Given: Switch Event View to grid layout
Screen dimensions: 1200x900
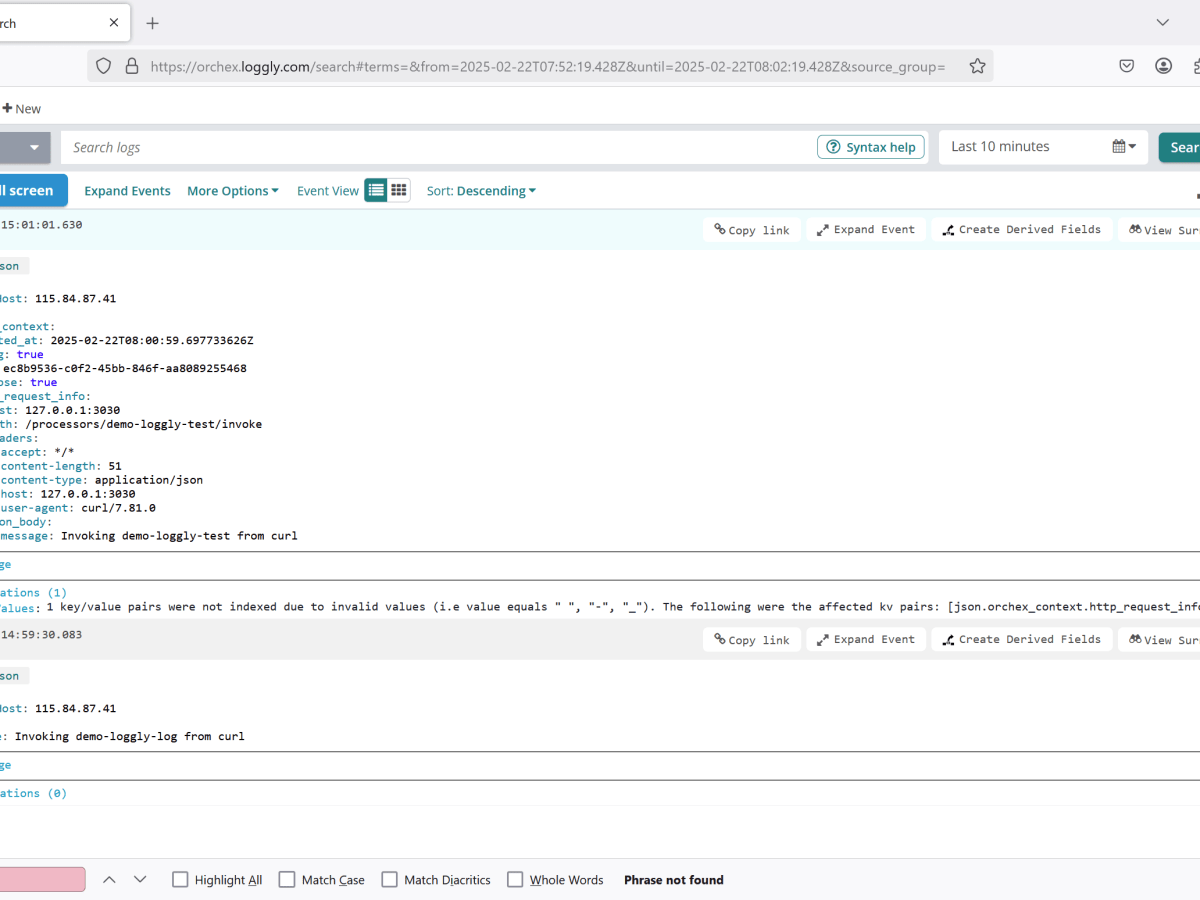Looking at the screenshot, I should tap(399, 189).
